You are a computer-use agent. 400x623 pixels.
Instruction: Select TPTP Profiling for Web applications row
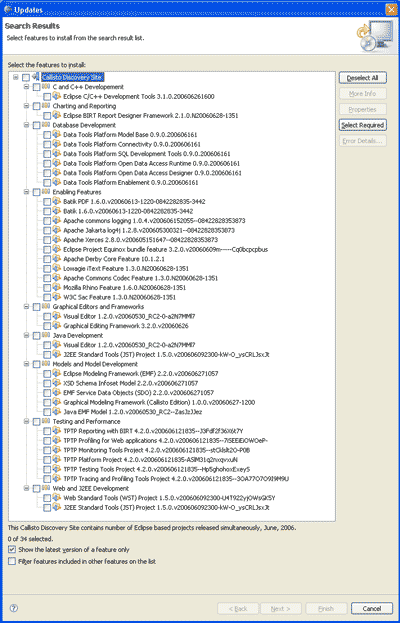tap(166, 440)
